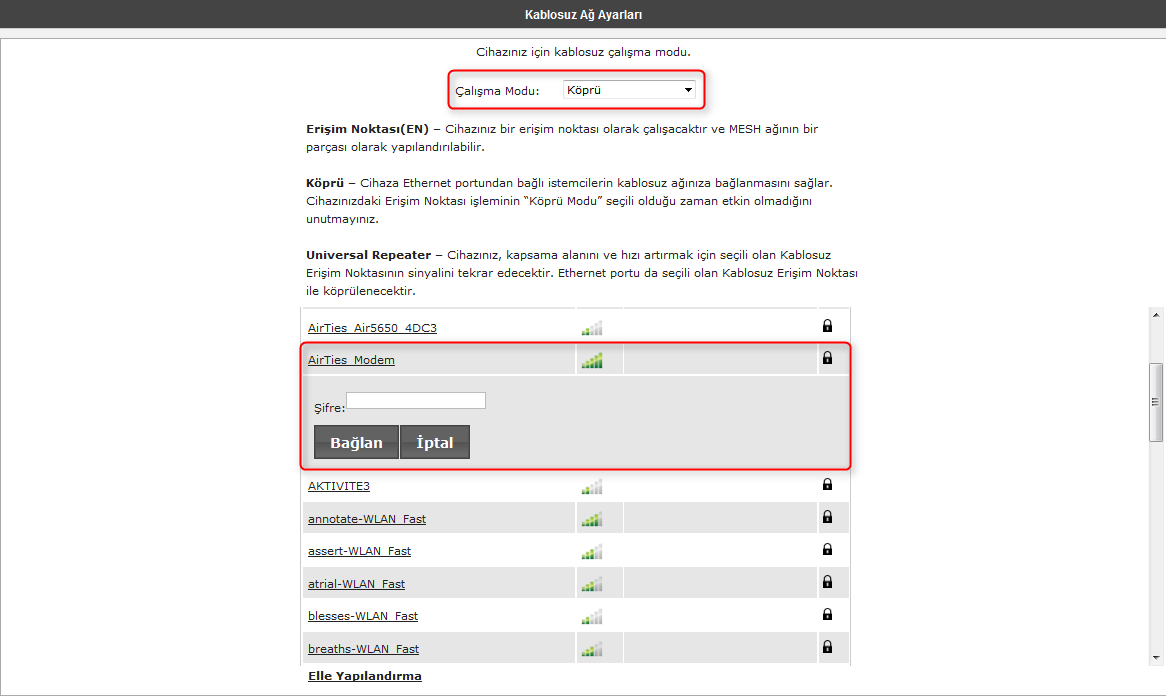Screen dimensions: 1166x696
Task: Click inside the Şifre input field
Action: 415,400
